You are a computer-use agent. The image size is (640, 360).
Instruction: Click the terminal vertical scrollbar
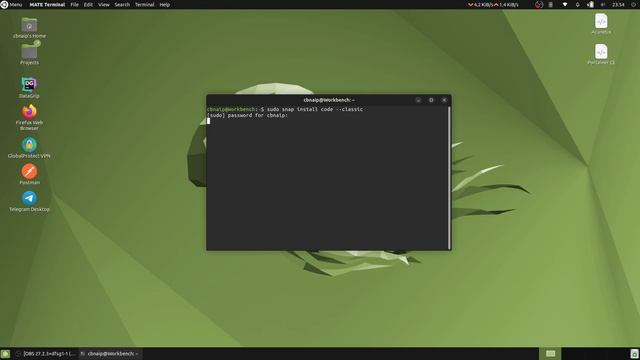[449, 178]
